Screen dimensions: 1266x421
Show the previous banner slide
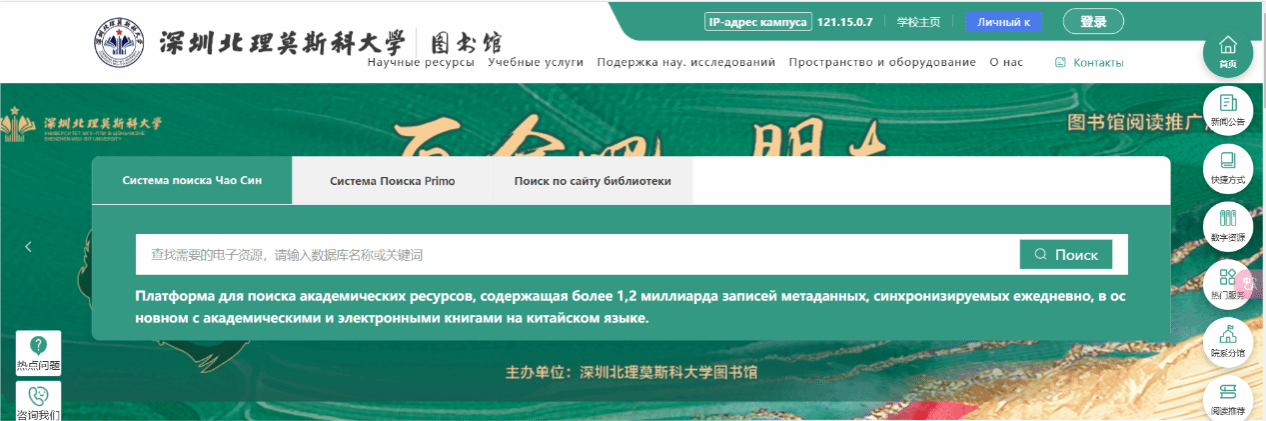pos(29,247)
